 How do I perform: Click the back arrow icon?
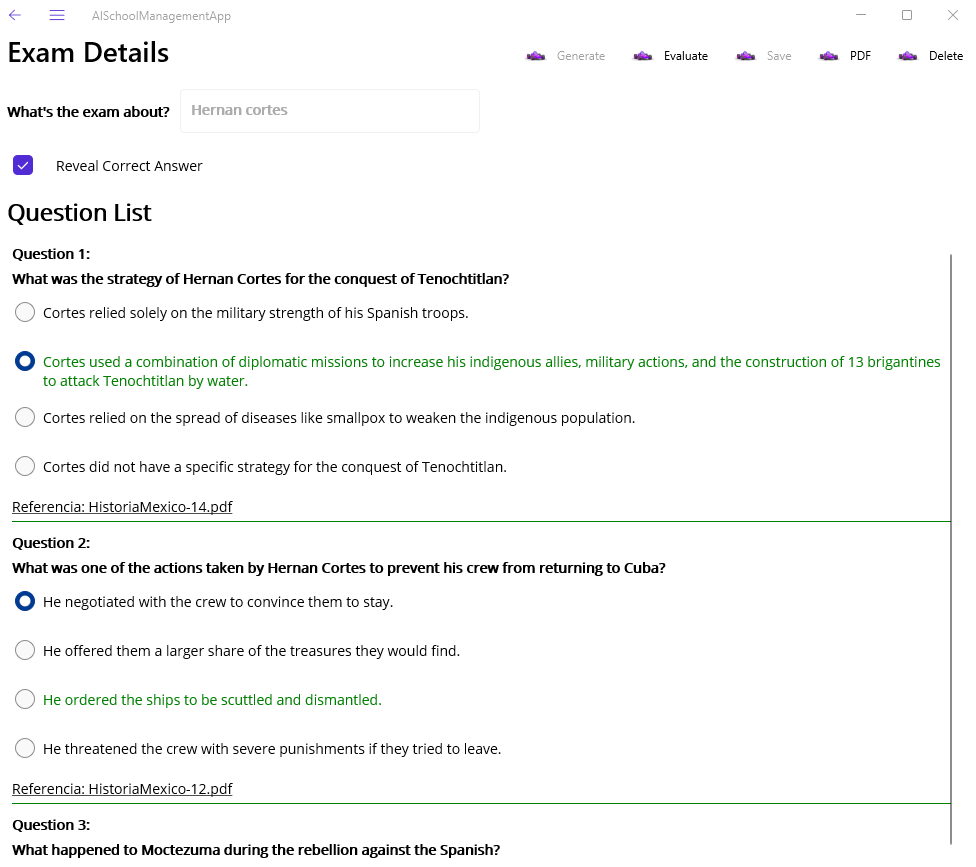15,15
